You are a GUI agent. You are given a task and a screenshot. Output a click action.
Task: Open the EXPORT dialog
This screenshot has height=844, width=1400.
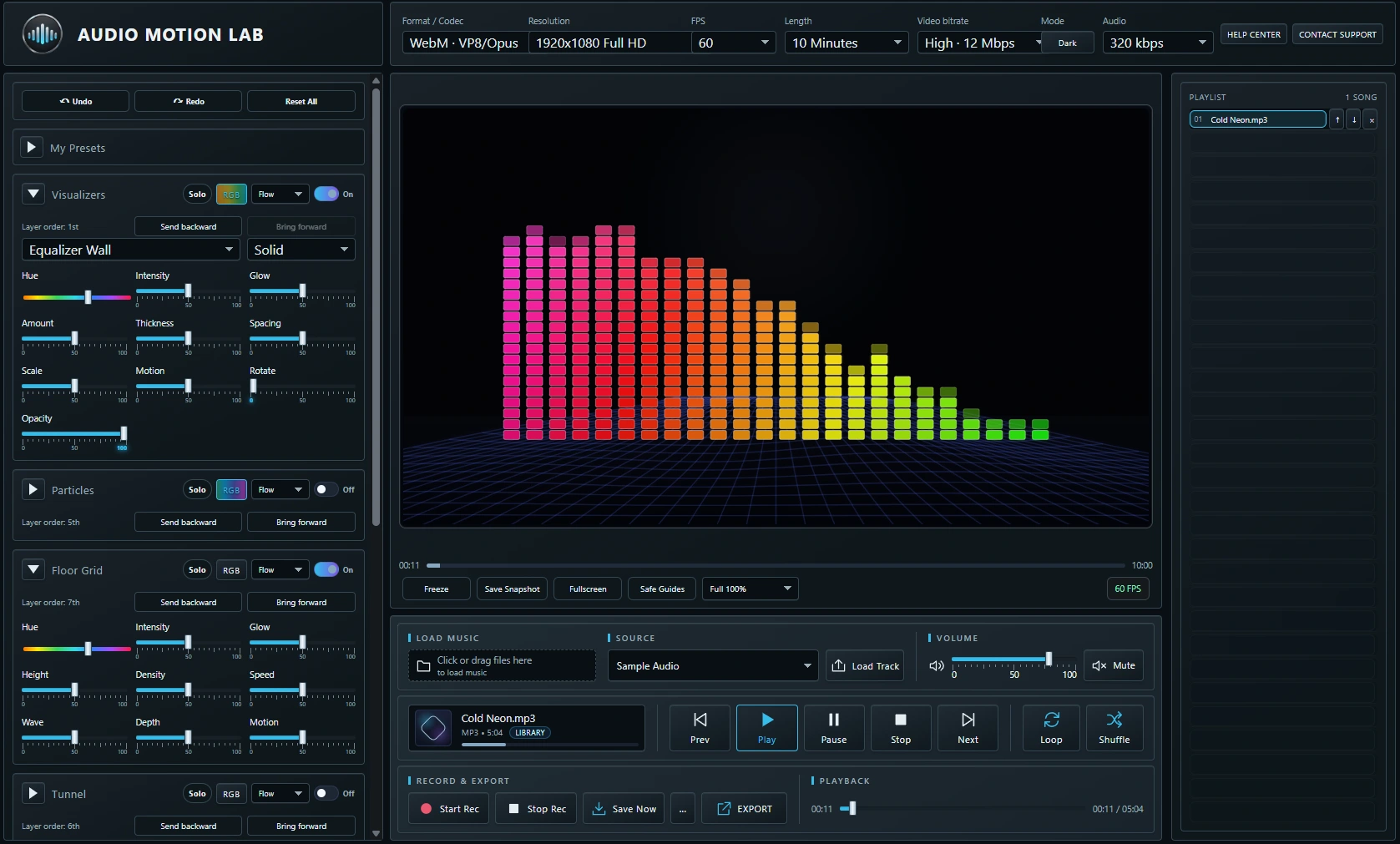click(x=744, y=808)
